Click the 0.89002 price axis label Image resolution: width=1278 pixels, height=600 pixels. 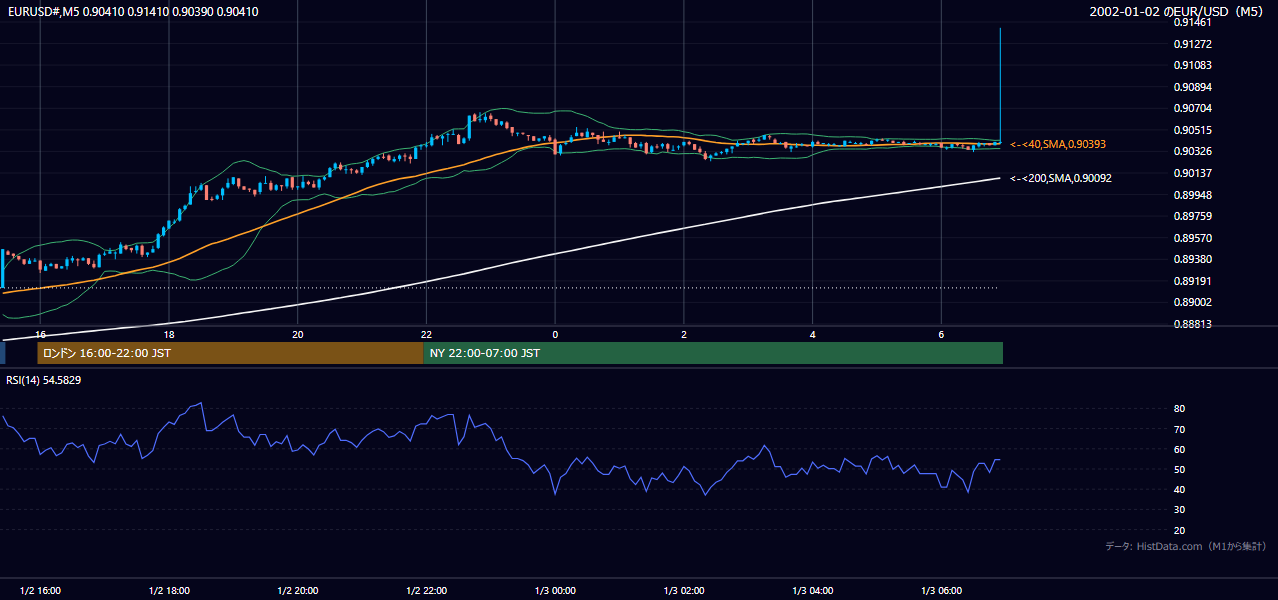click(x=1192, y=302)
